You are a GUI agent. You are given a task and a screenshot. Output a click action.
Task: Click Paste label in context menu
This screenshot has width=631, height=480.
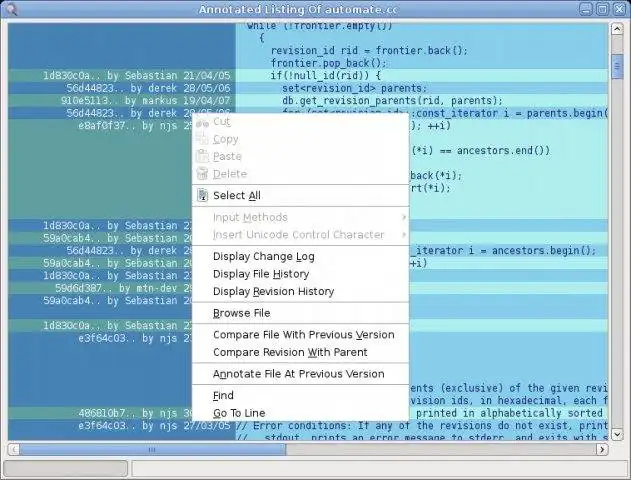click(x=227, y=157)
